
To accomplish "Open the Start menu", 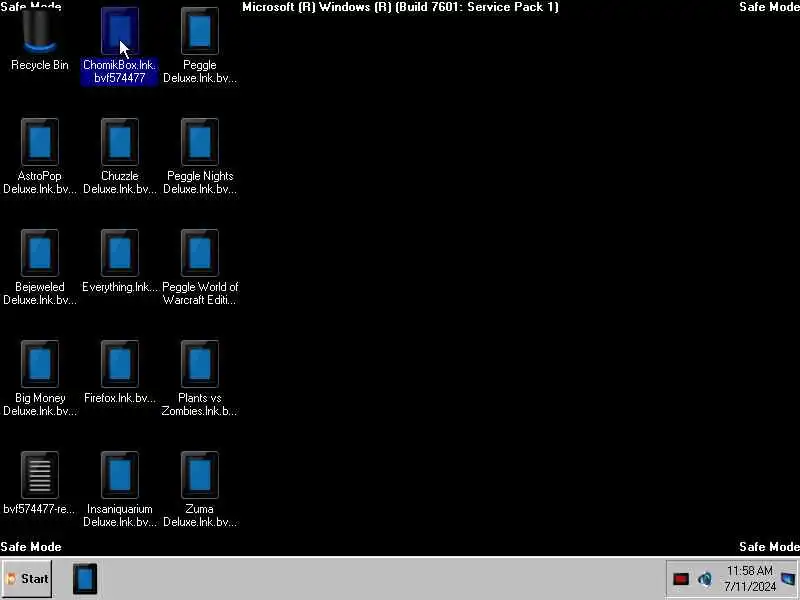I will point(27,579).
